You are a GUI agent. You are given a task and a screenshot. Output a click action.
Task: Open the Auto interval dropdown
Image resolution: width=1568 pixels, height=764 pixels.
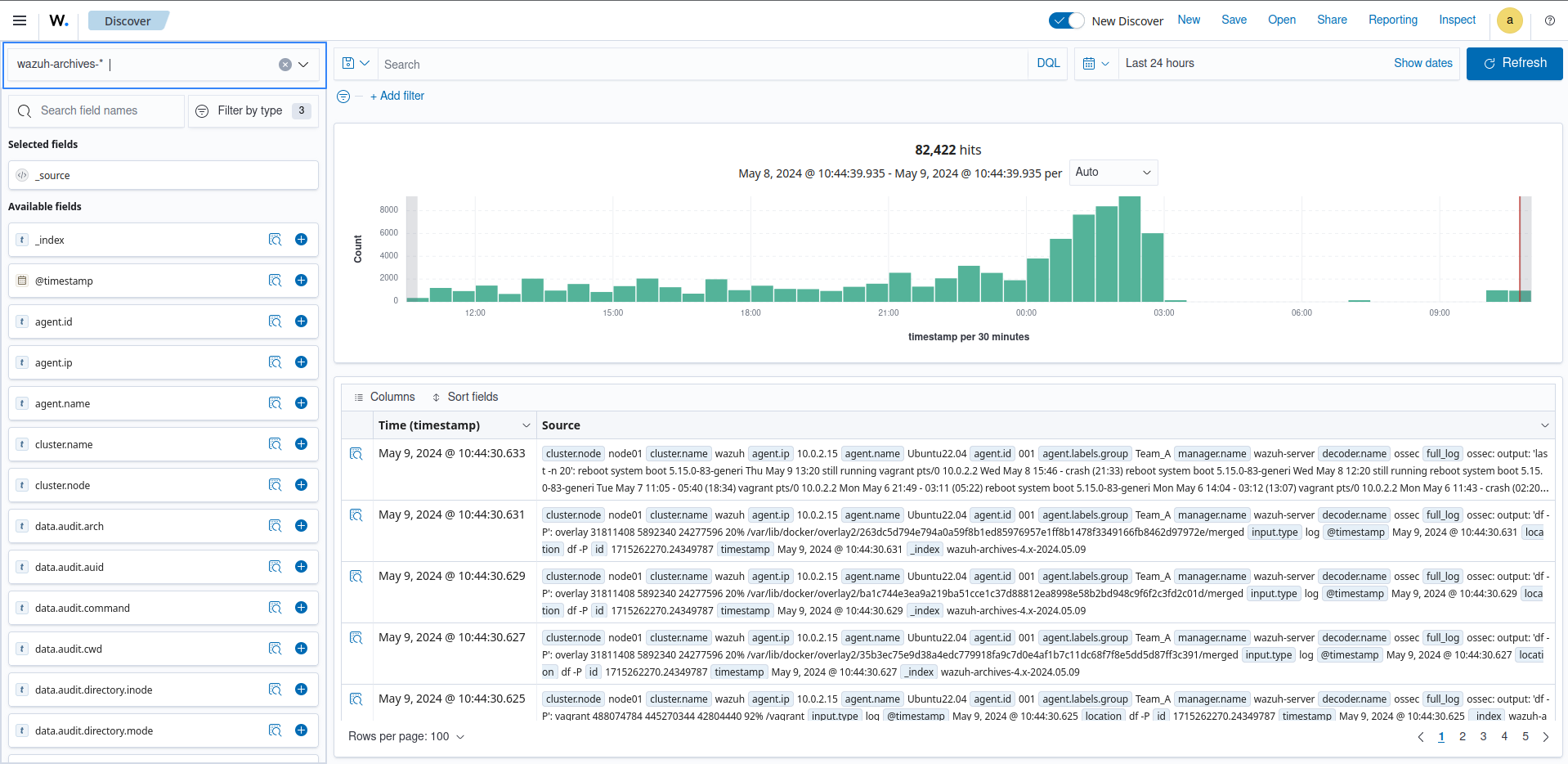[x=1113, y=173]
